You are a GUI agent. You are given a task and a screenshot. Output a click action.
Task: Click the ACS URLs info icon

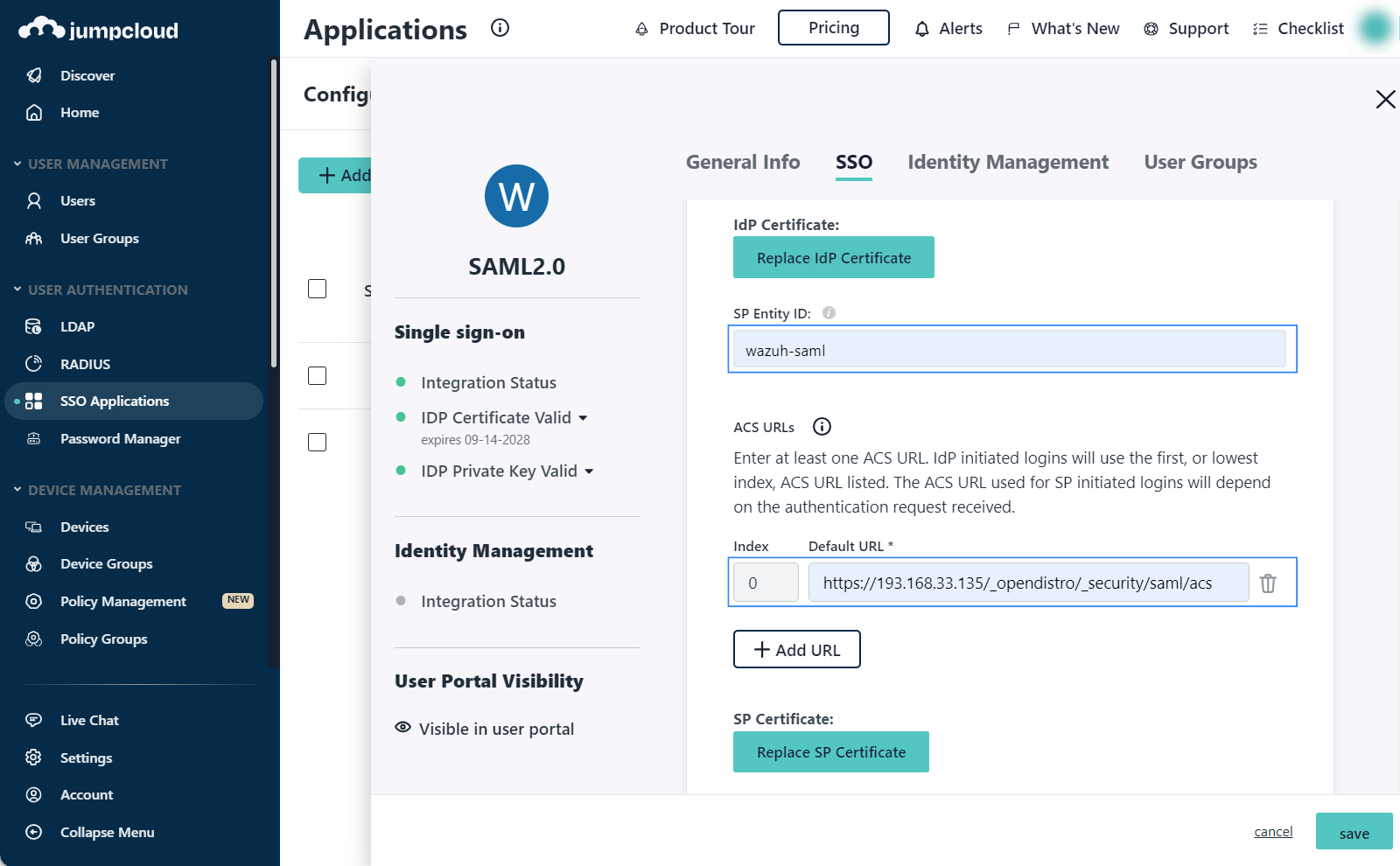pyautogui.click(x=822, y=427)
